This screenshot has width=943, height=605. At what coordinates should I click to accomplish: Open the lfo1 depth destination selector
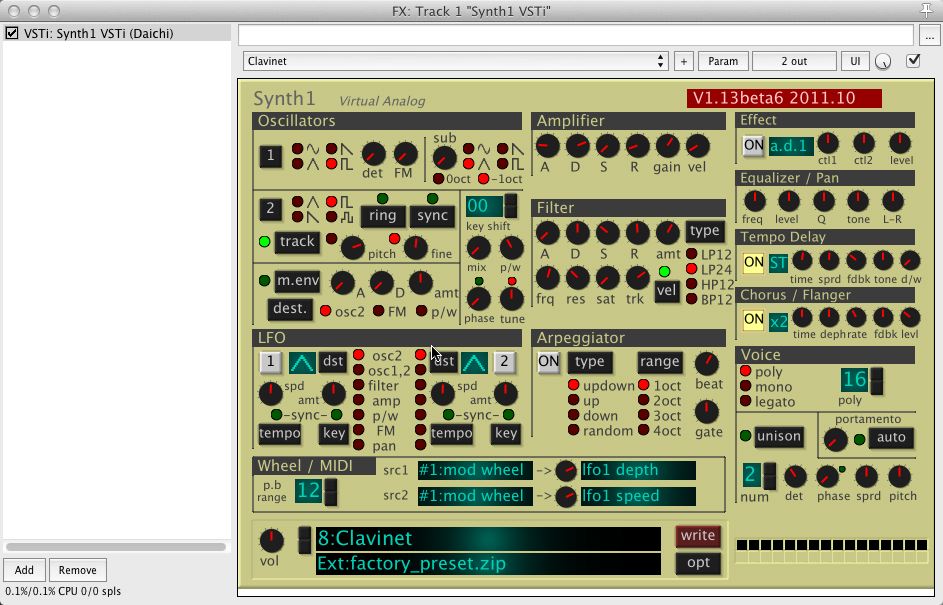pos(638,470)
